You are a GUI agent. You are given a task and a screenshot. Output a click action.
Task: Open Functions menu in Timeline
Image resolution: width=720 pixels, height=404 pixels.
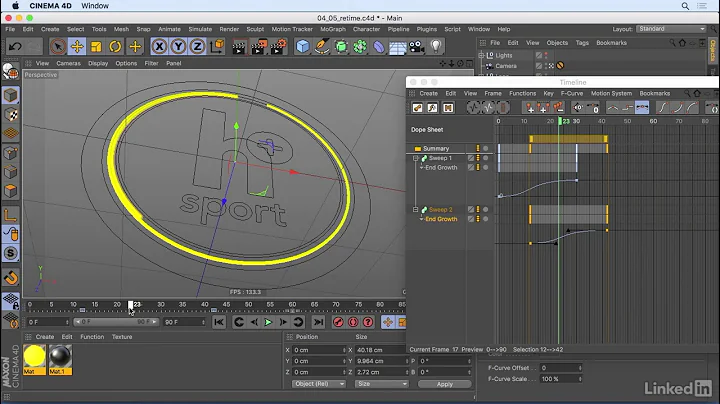point(523,93)
